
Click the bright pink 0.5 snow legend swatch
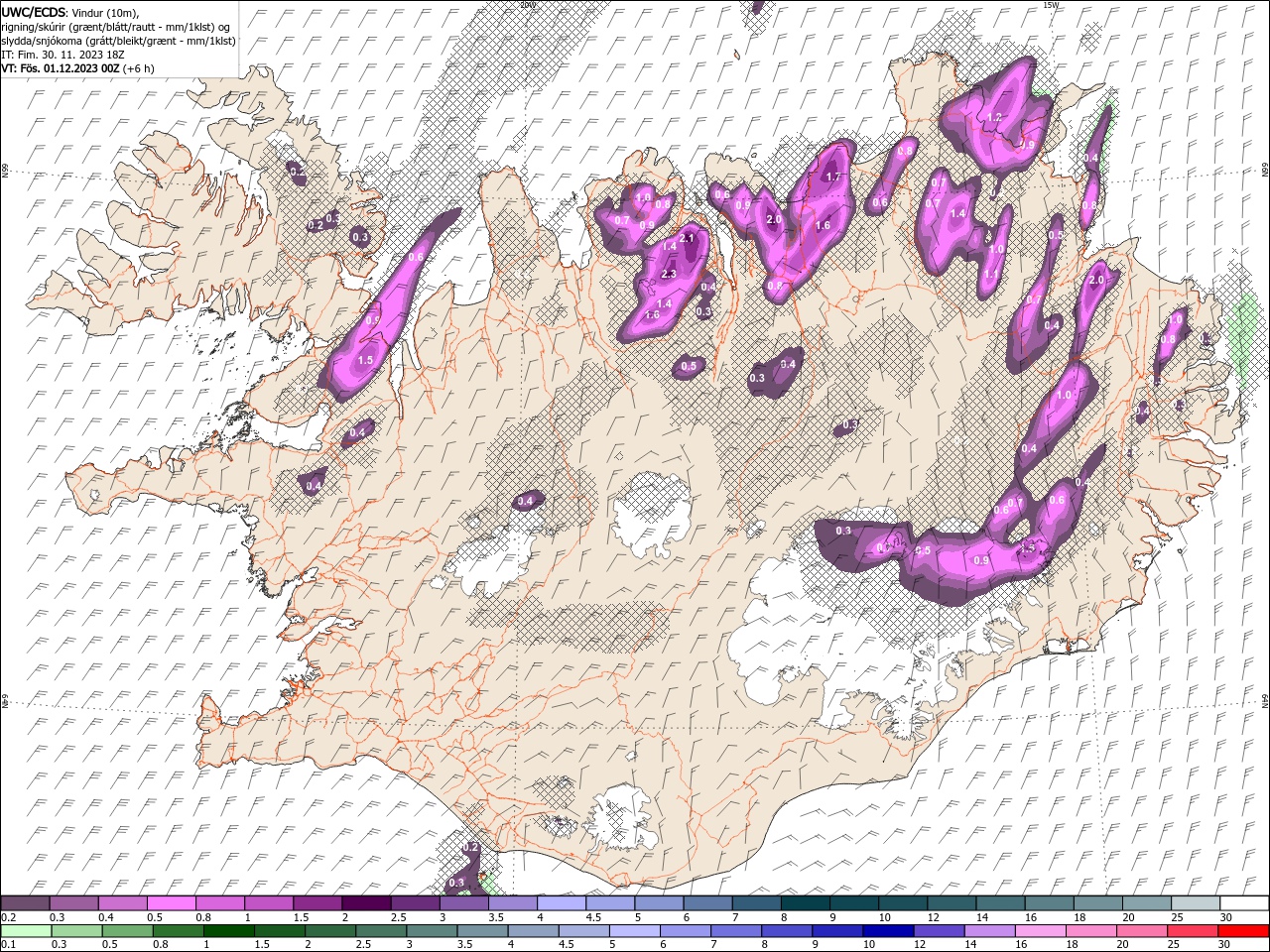(171, 903)
